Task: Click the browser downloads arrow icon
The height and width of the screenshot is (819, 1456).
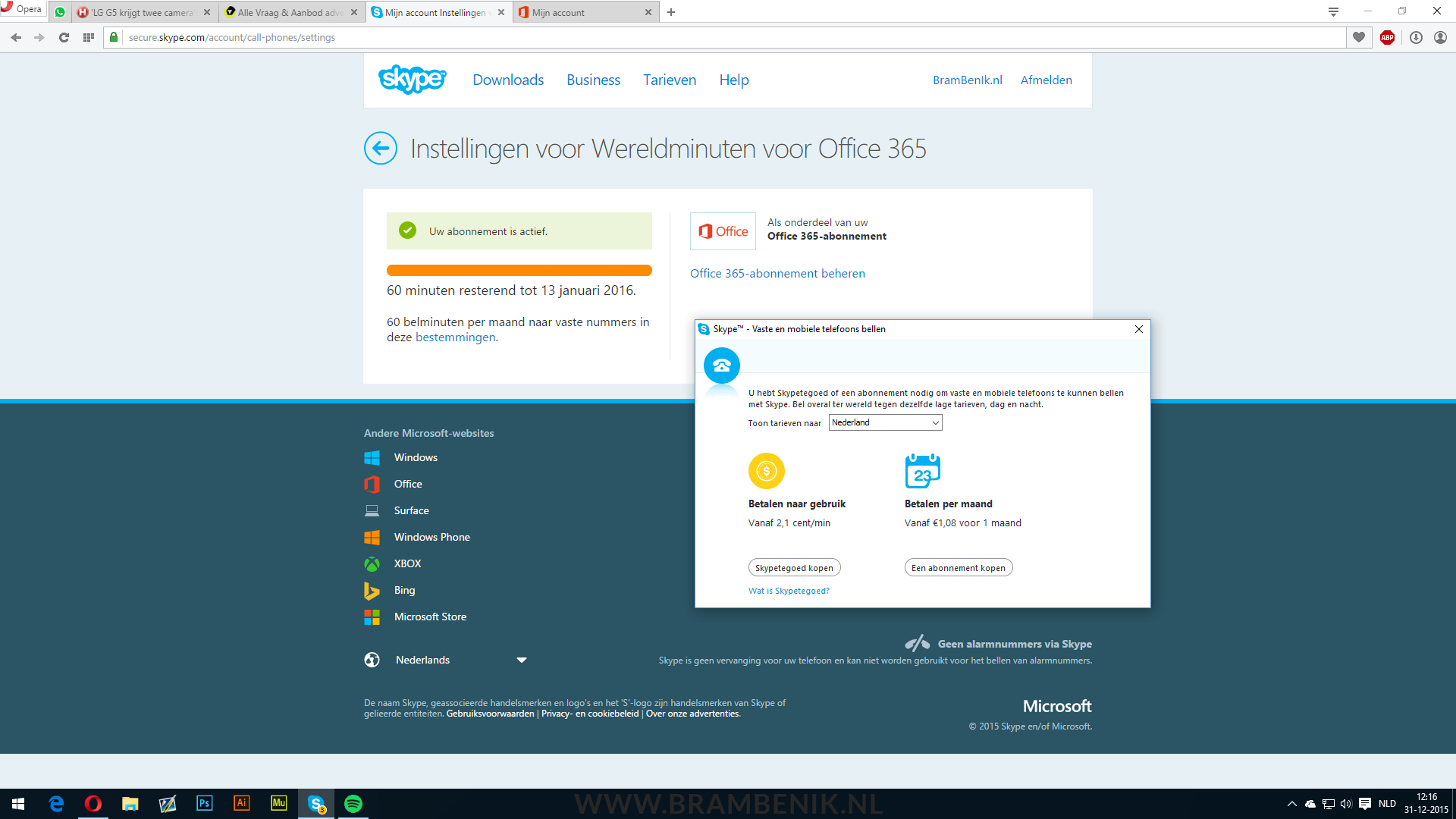Action: pos(1415,37)
